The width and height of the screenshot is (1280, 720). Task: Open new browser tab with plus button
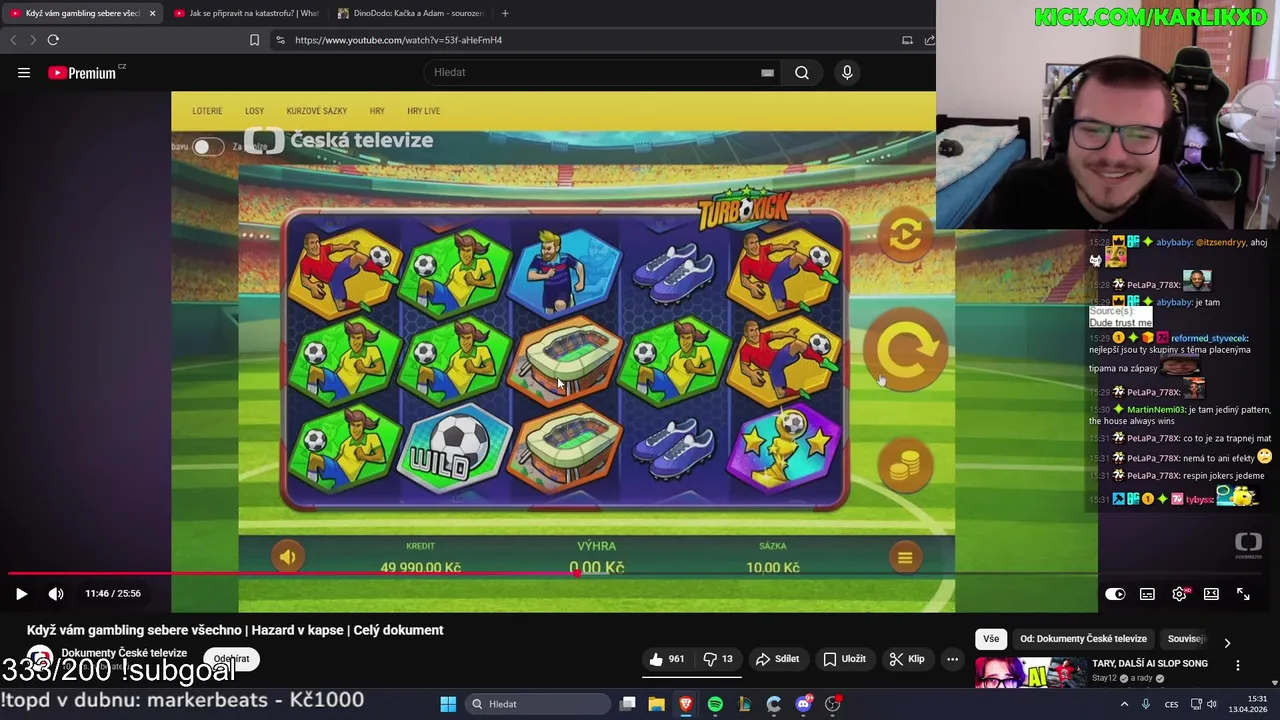coord(505,13)
